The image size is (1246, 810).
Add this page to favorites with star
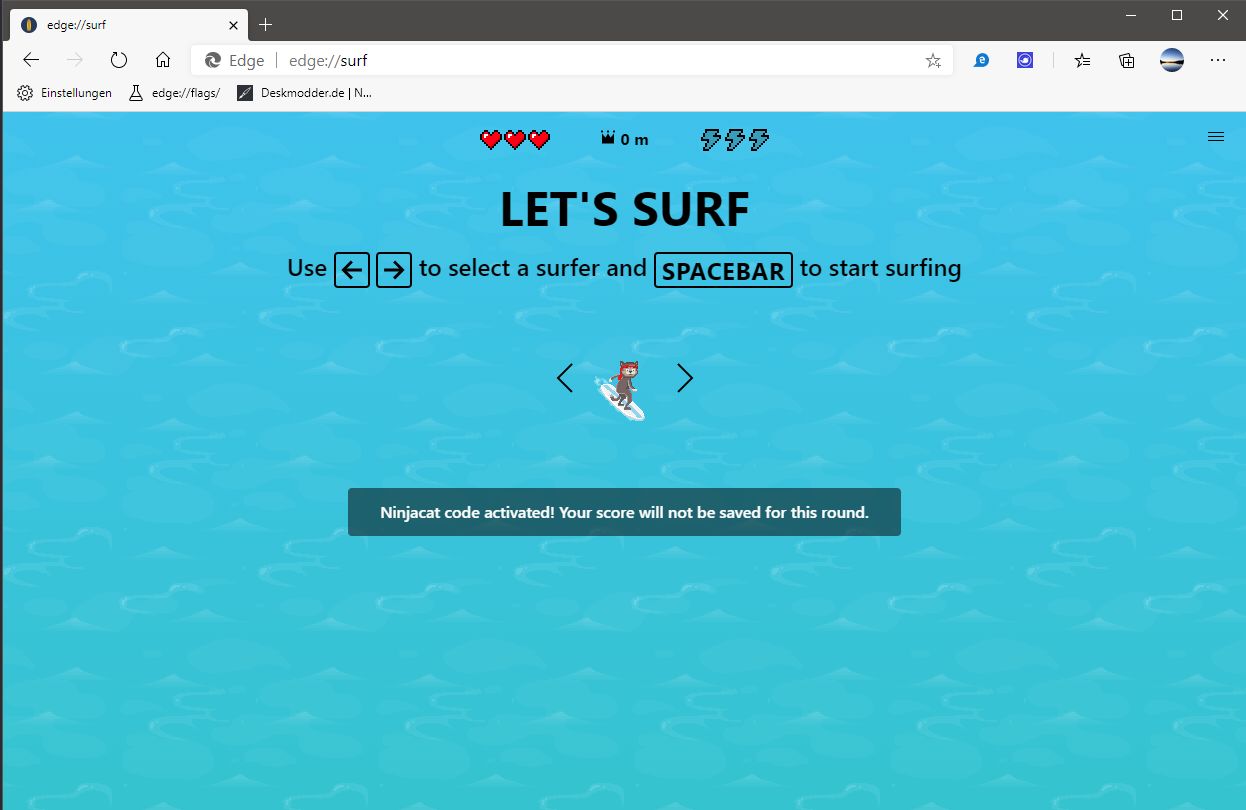(x=933, y=60)
